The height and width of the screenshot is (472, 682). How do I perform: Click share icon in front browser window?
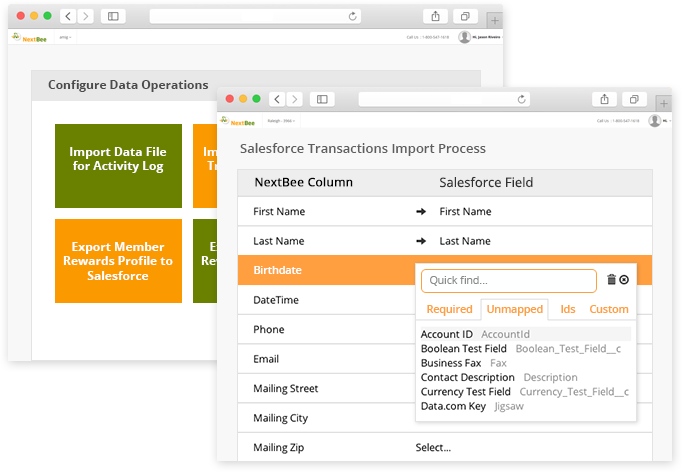coord(605,99)
